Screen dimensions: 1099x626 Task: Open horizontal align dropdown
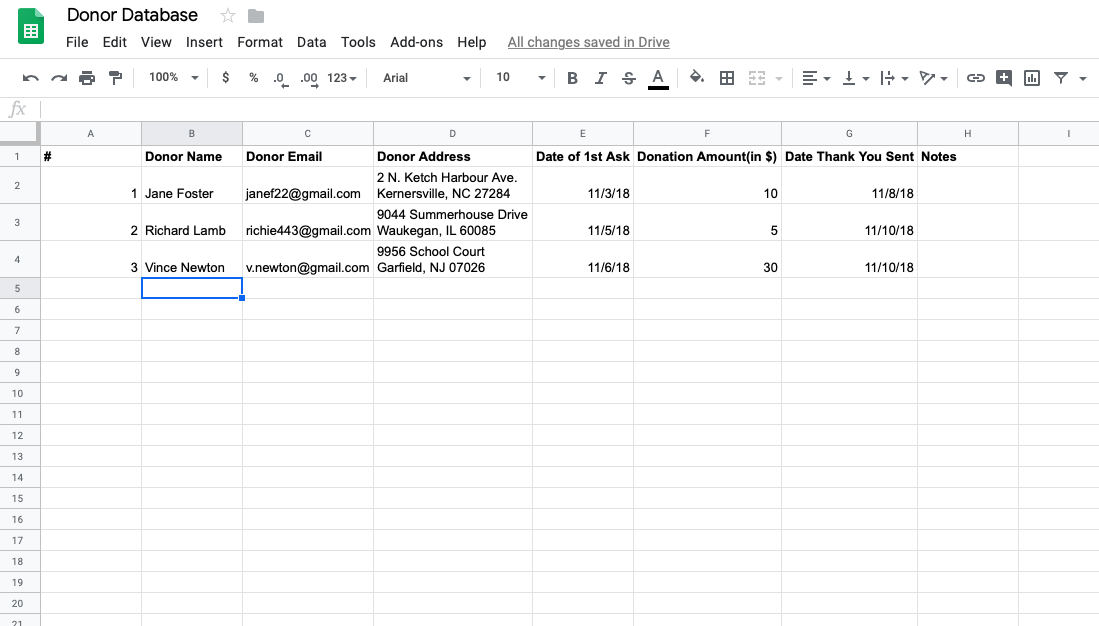click(816, 78)
